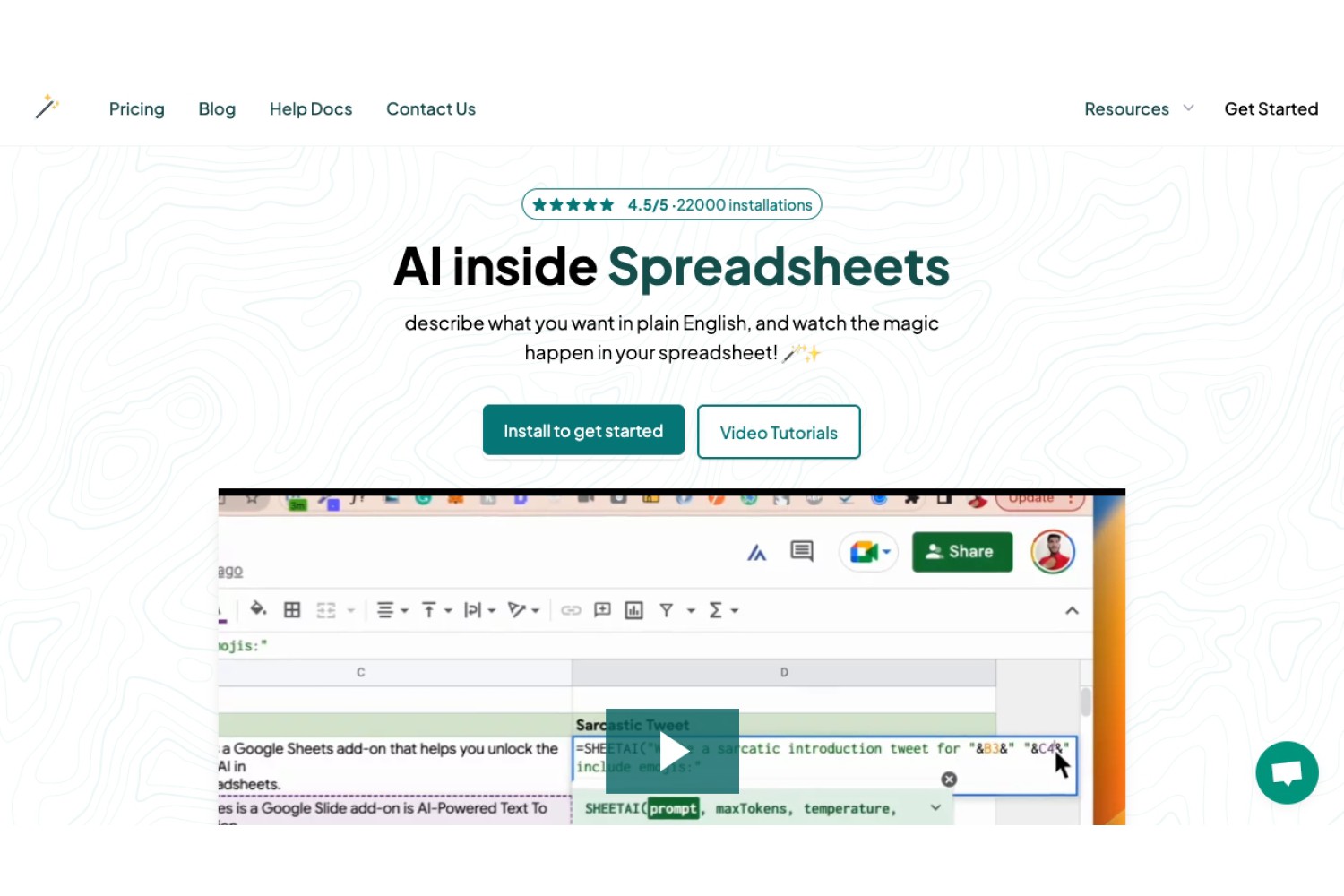The height and width of the screenshot is (896, 1344).
Task: Click the prompt parameter in formula hint
Action: (673, 808)
